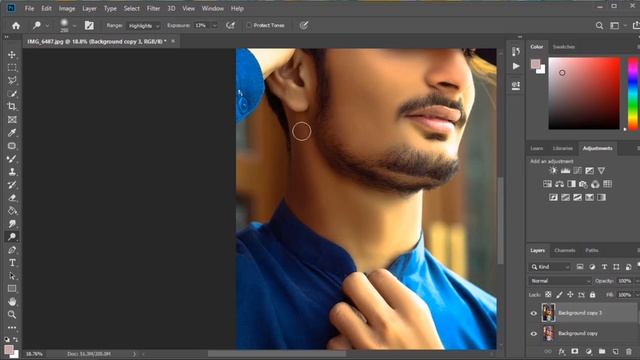
Task: Delete layer with trash icon
Action: 629,351
